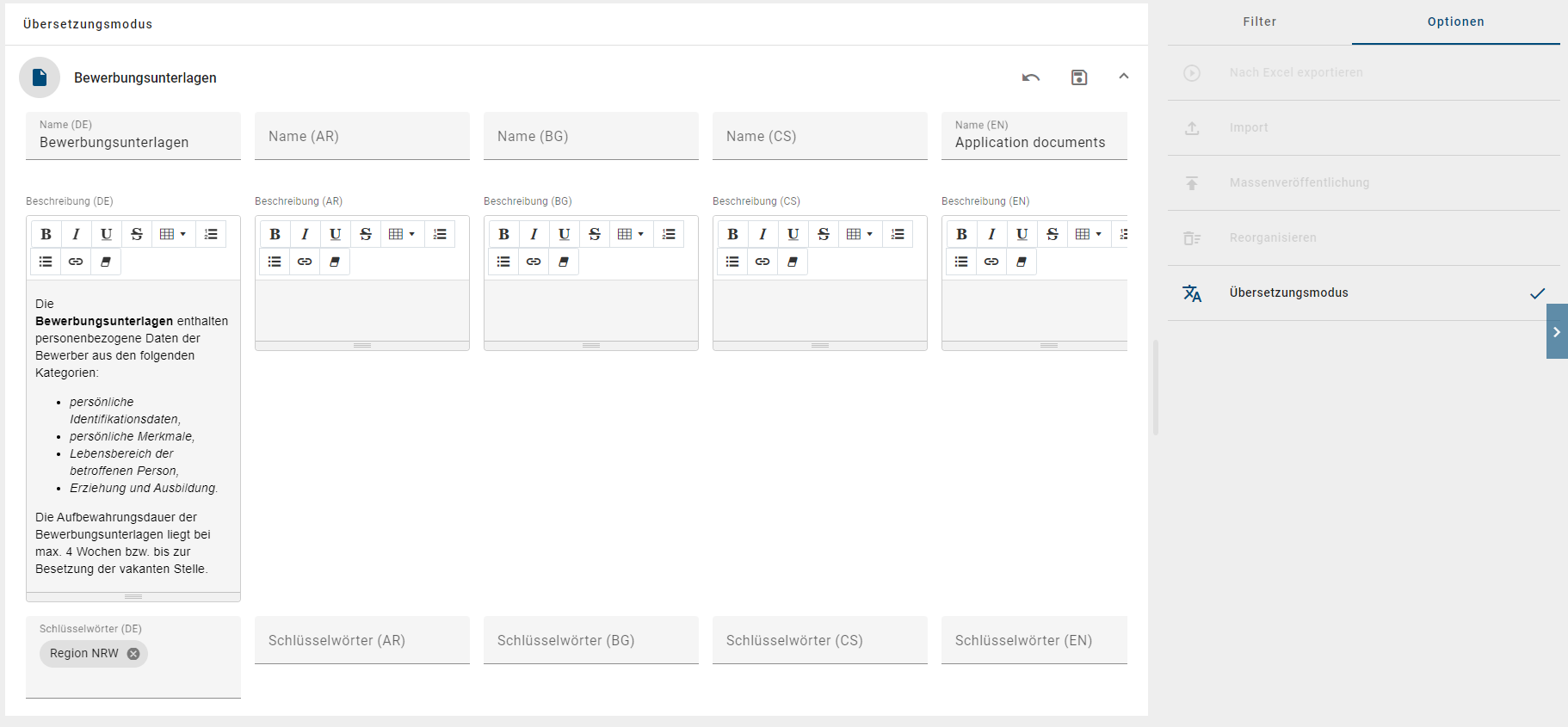
Task: Select the Optionen tab
Action: pos(1455,22)
